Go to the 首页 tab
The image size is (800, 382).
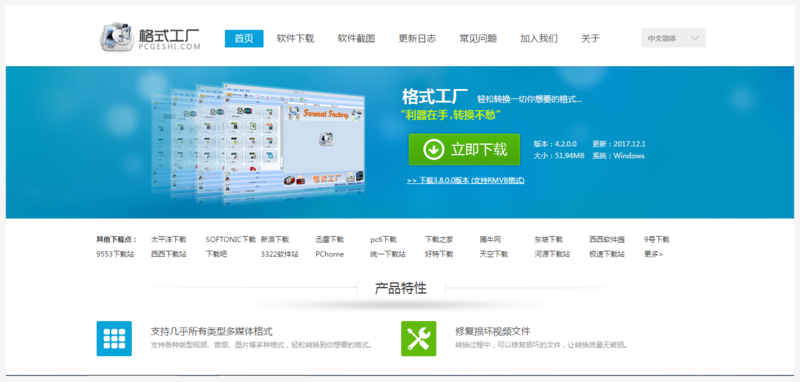pyautogui.click(x=244, y=38)
